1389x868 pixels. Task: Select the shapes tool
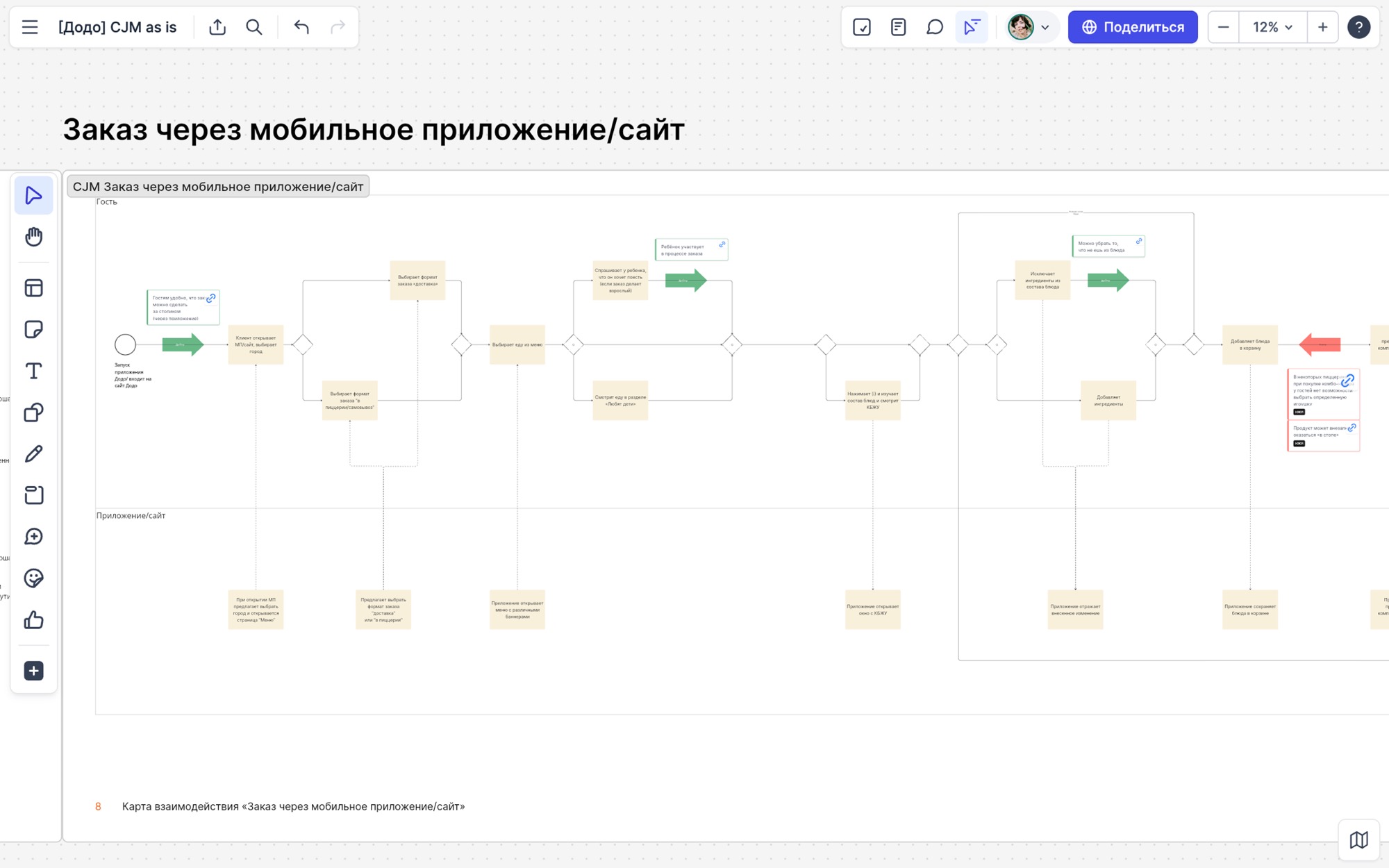pos(33,412)
